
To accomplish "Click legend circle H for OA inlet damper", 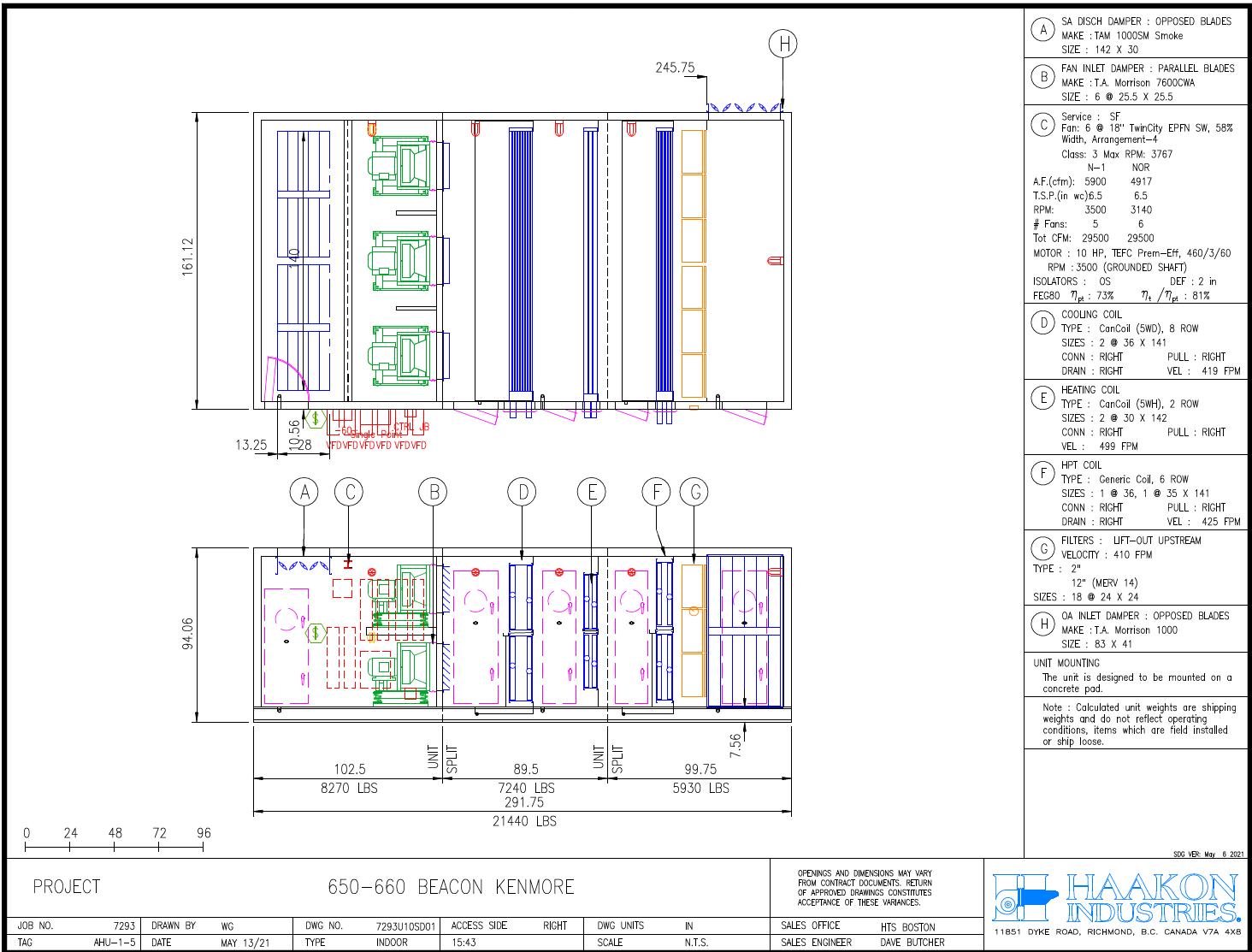I will [1042, 624].
